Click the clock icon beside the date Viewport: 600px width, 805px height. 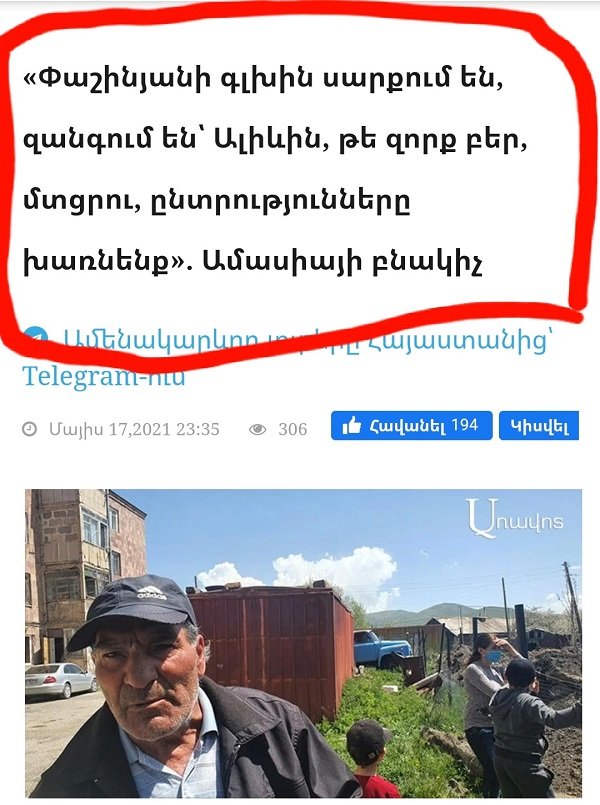pos(30,429)
